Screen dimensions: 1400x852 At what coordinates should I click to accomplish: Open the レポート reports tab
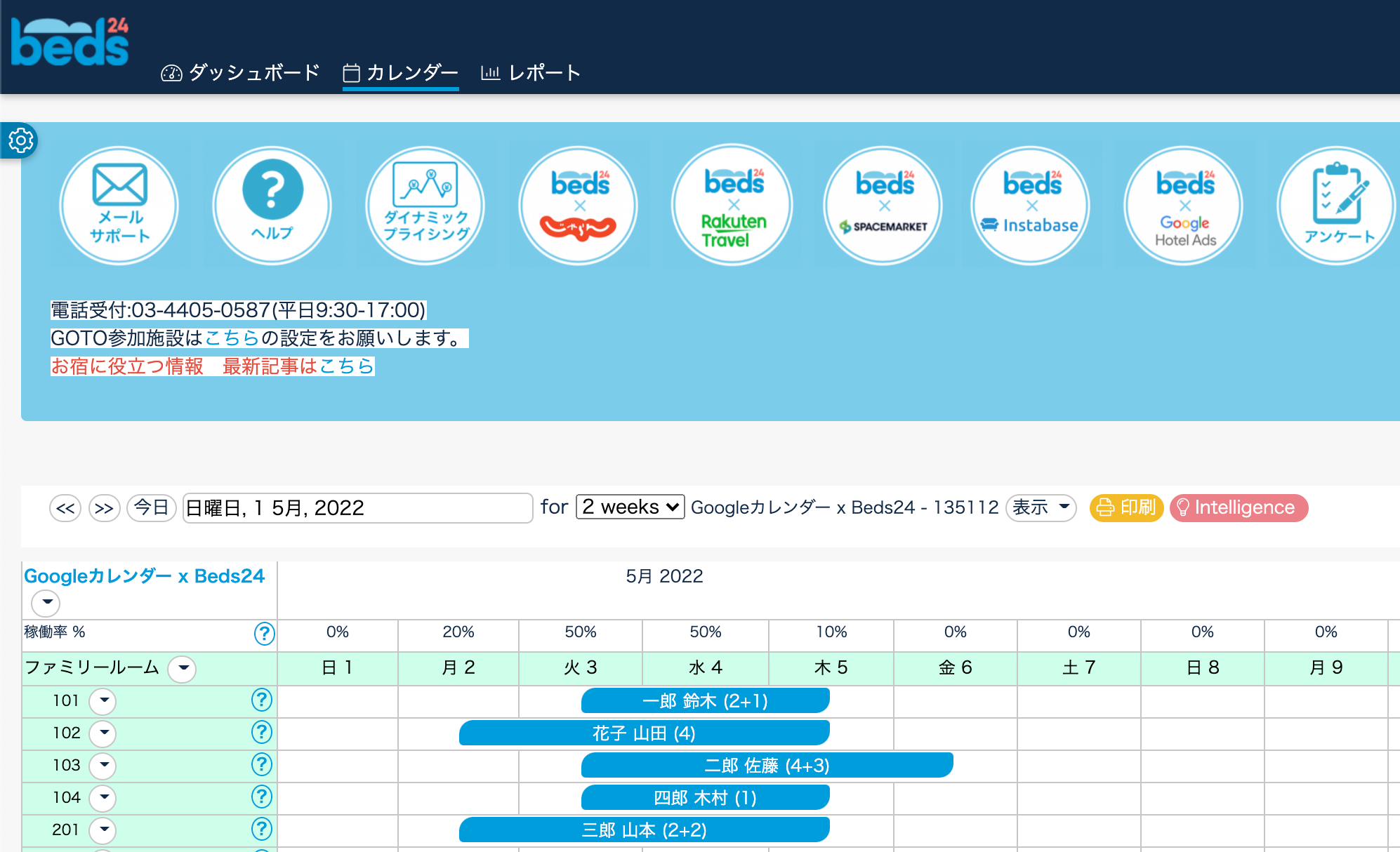(x=531, y=72)
